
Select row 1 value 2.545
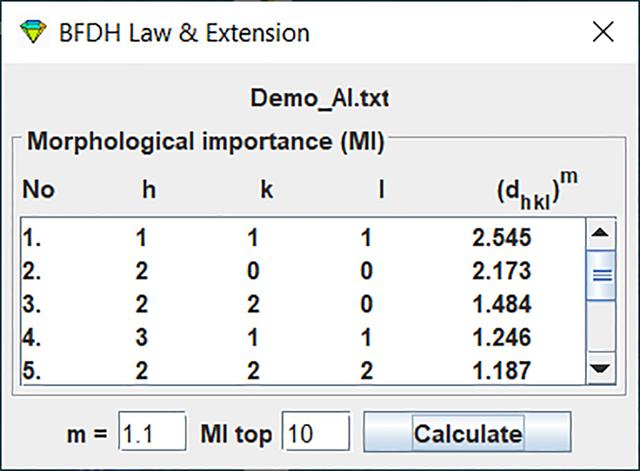(x=502, y=237)
